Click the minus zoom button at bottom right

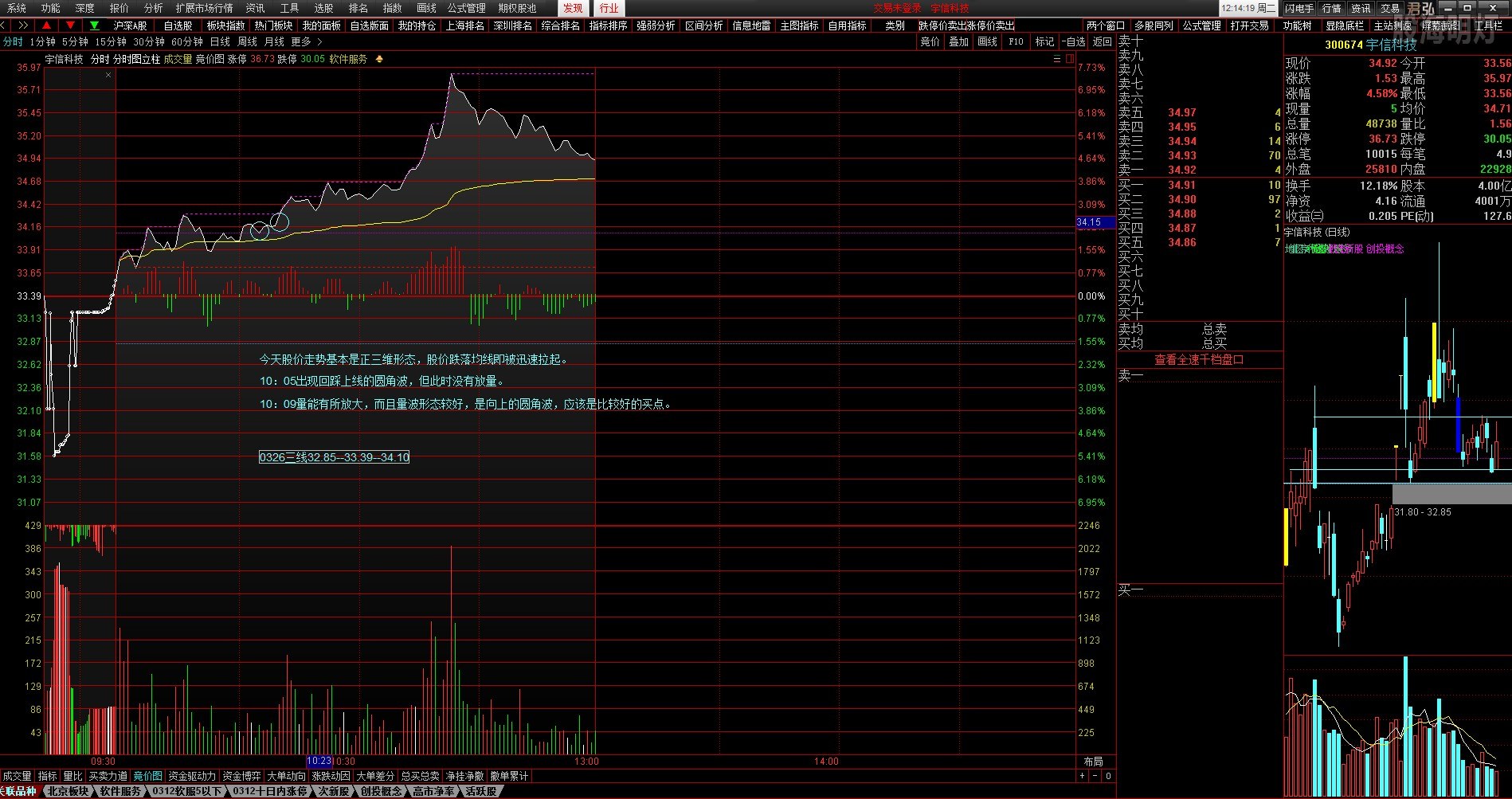[x=1095, y=776]
